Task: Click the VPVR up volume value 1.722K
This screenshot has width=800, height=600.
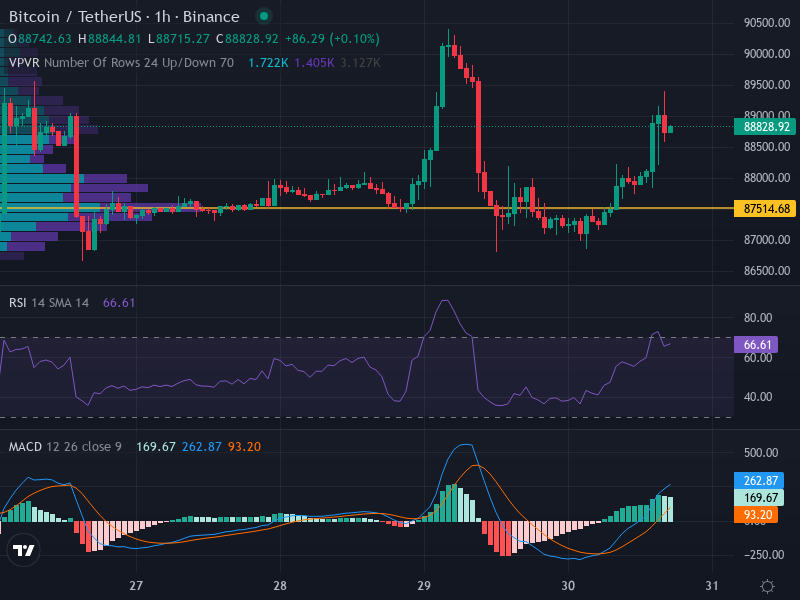Action: click(268, 62)
